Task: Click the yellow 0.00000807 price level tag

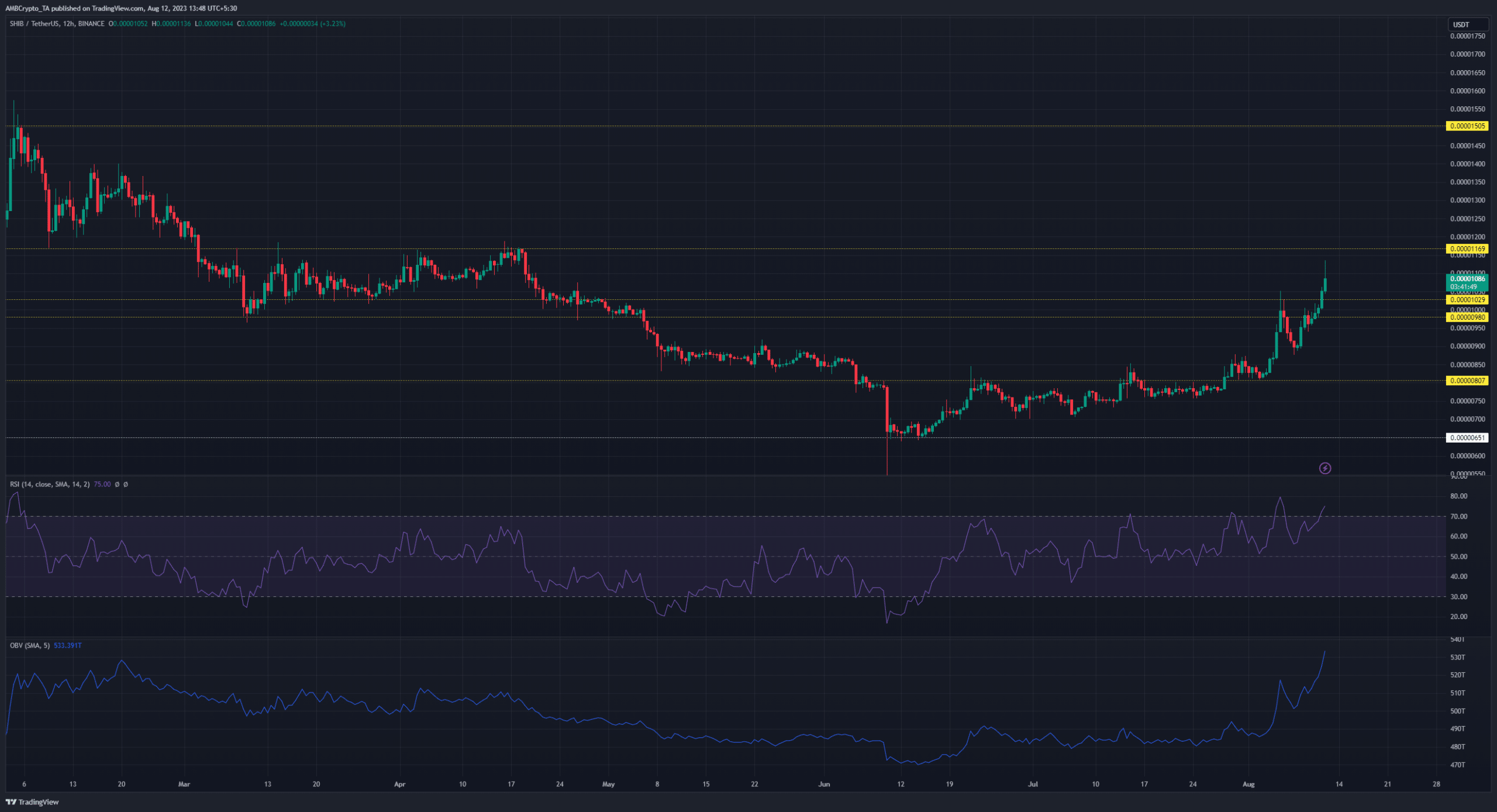Action: point(1467,381)
